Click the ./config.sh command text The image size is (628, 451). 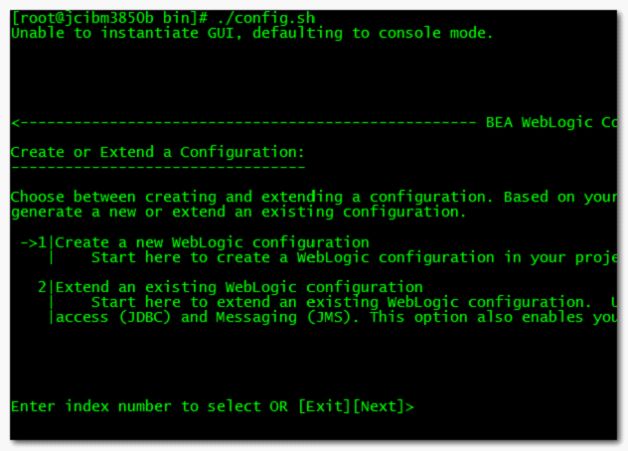(x=267, y=18)
